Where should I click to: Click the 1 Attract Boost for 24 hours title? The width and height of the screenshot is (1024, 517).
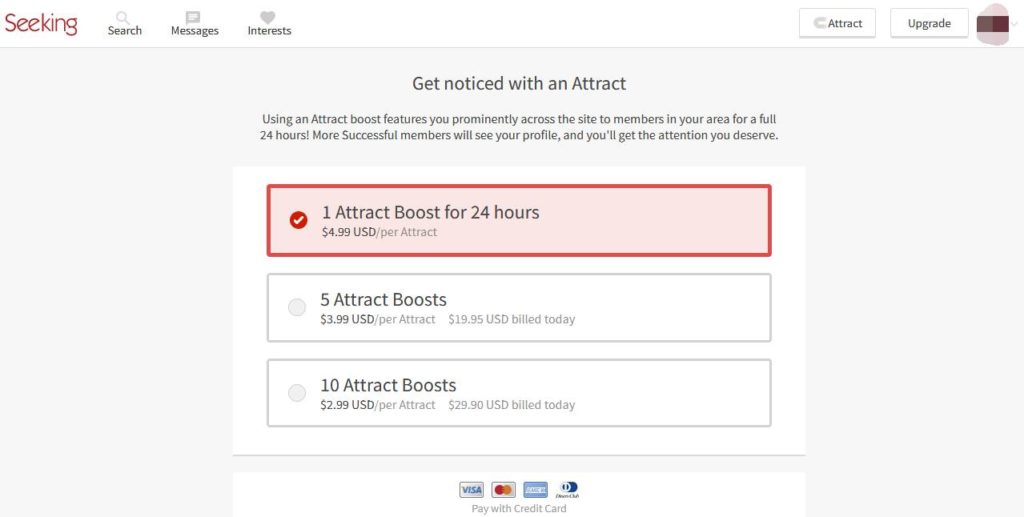[x=430, y=212]
